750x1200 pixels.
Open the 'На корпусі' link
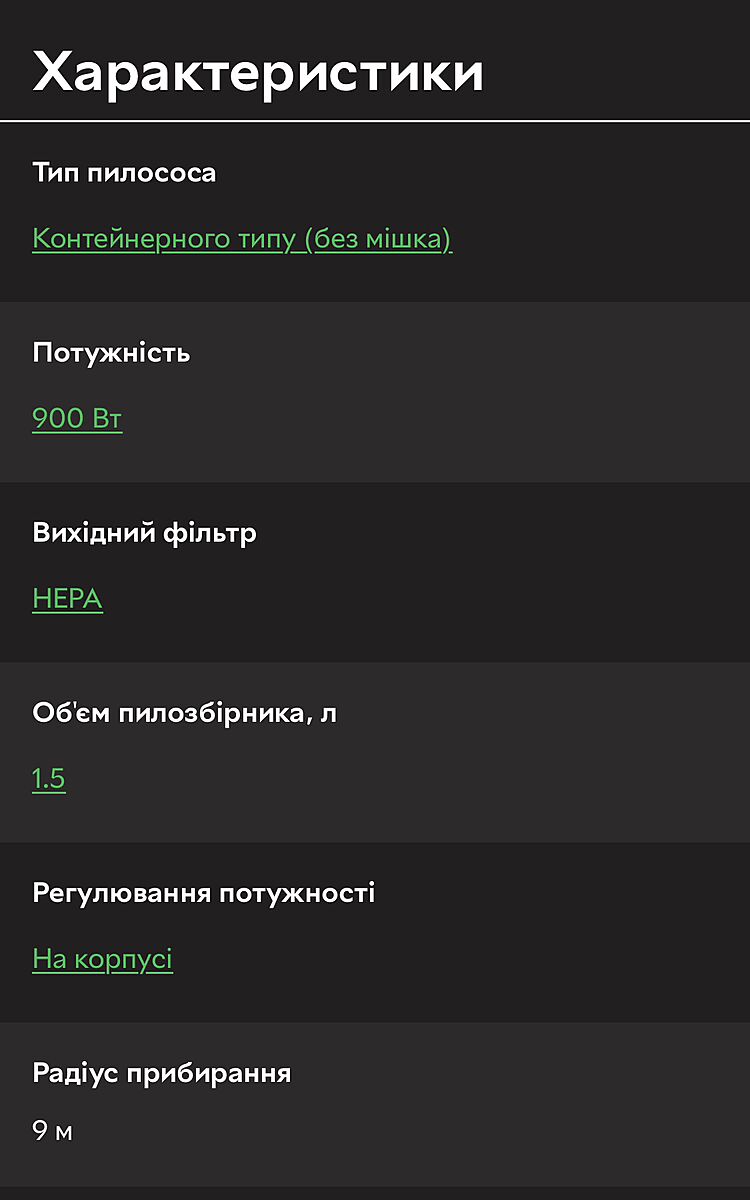tap(102, 959)
